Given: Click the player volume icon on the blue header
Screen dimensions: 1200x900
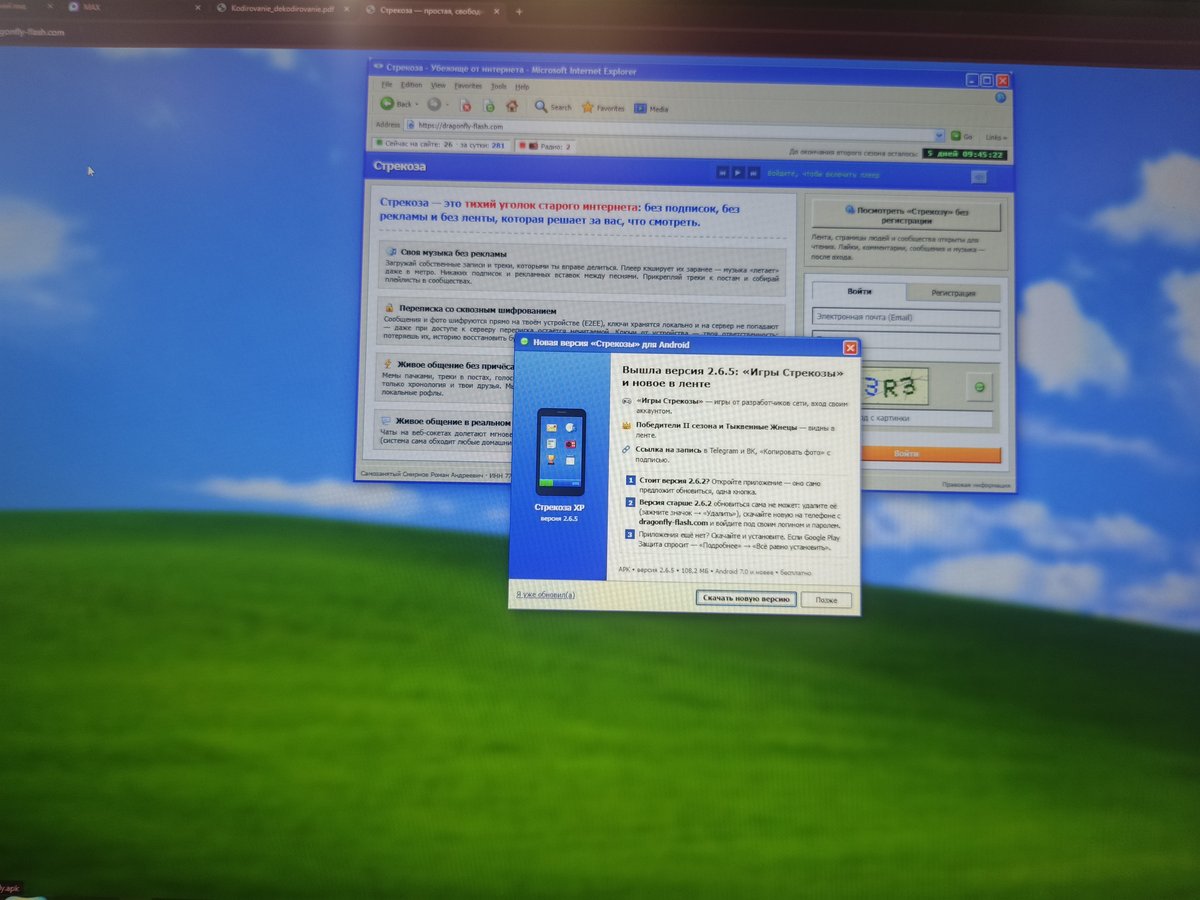Looking at the screenshot, I should coord(978,177).
